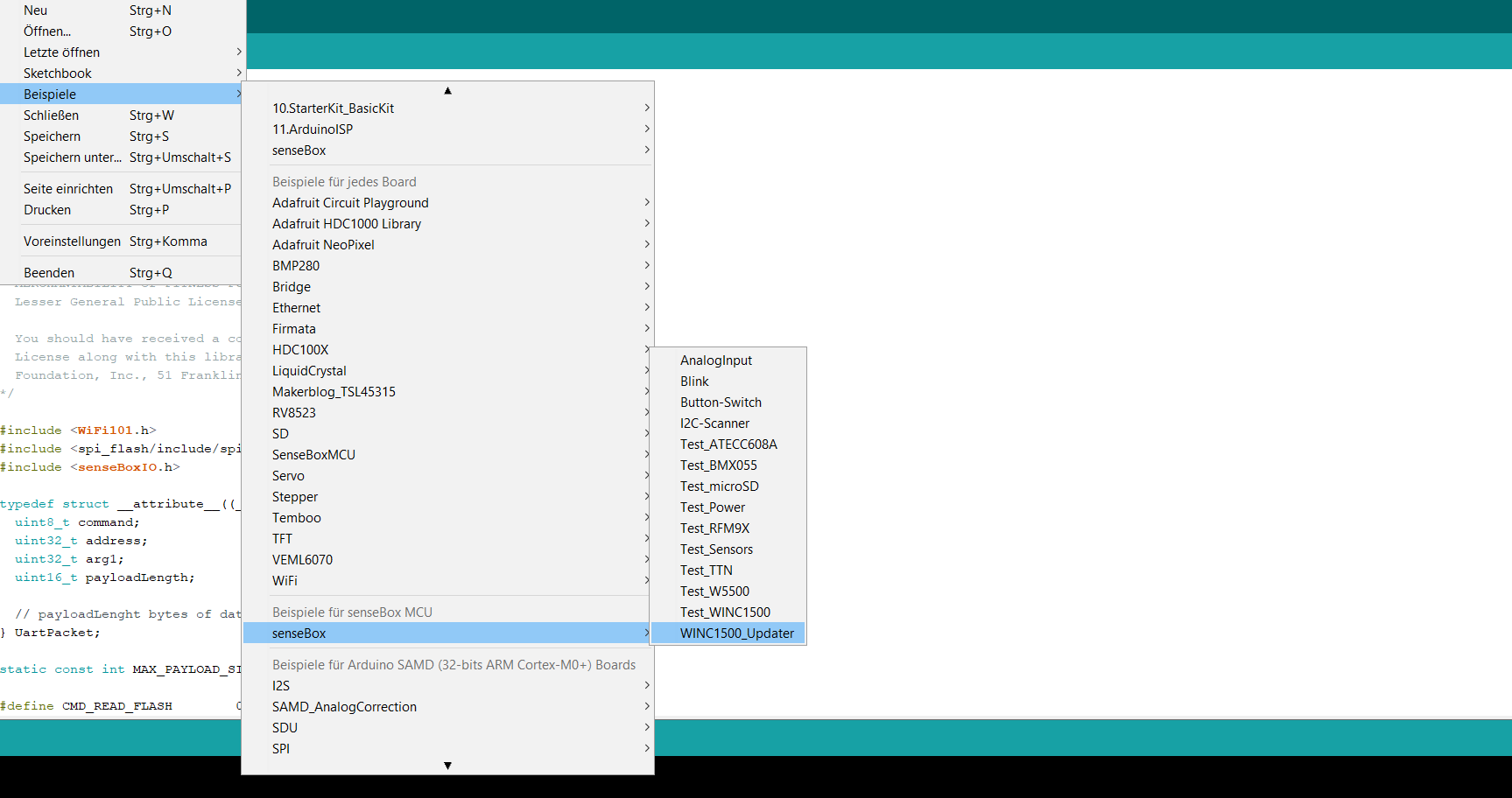
Task: Open Test_Sensors example
Action: (728, 549)
